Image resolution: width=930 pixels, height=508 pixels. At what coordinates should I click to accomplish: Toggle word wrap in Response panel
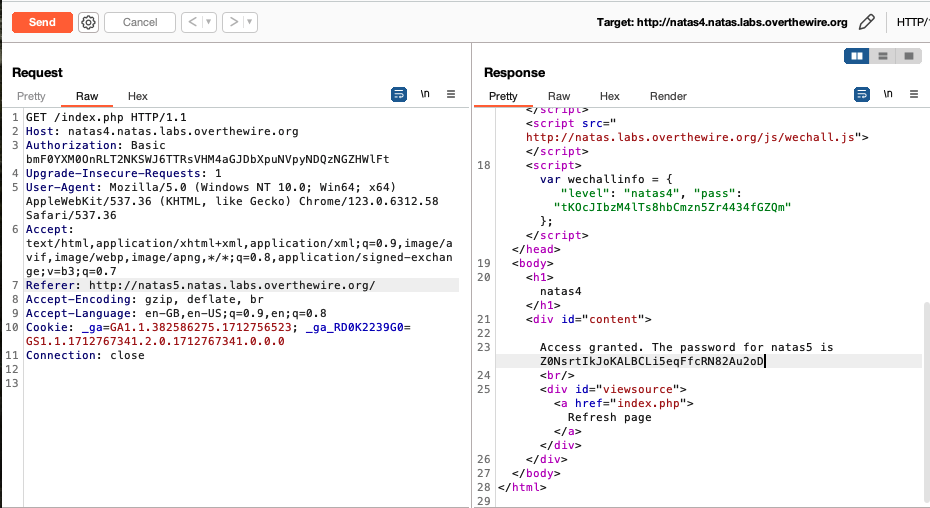point(862,94)
